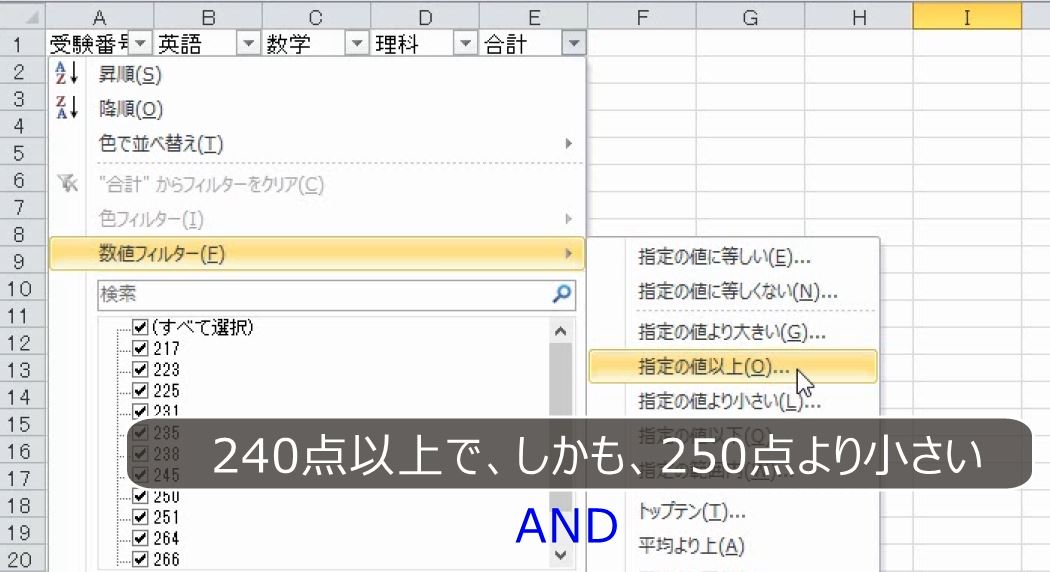This screenshot has height=572, width=1050.
Task: Click the magnifier icon in search box
Action: 562,293
